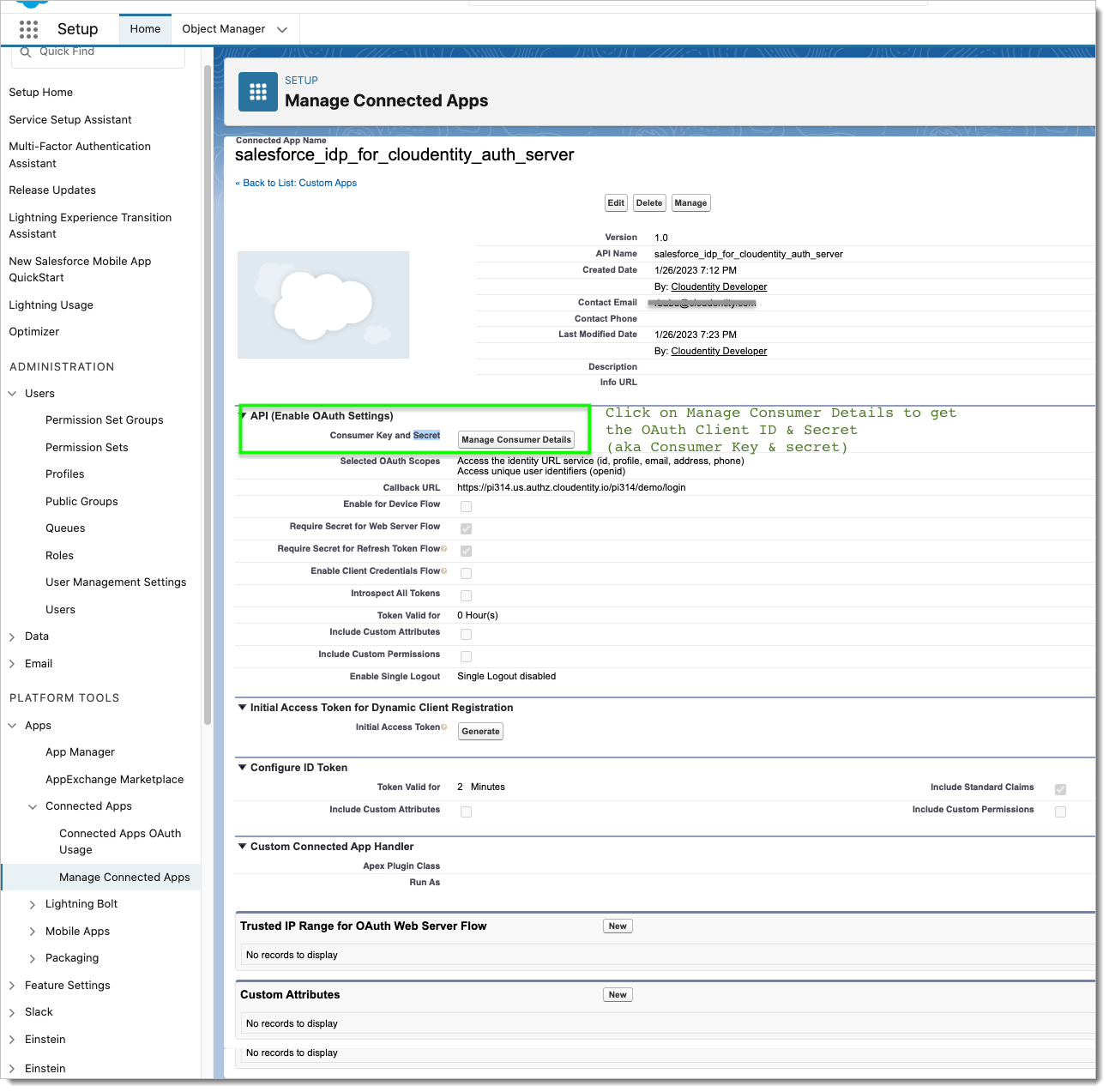
Task: Expand the Packaging tree node
Action: 33,958
